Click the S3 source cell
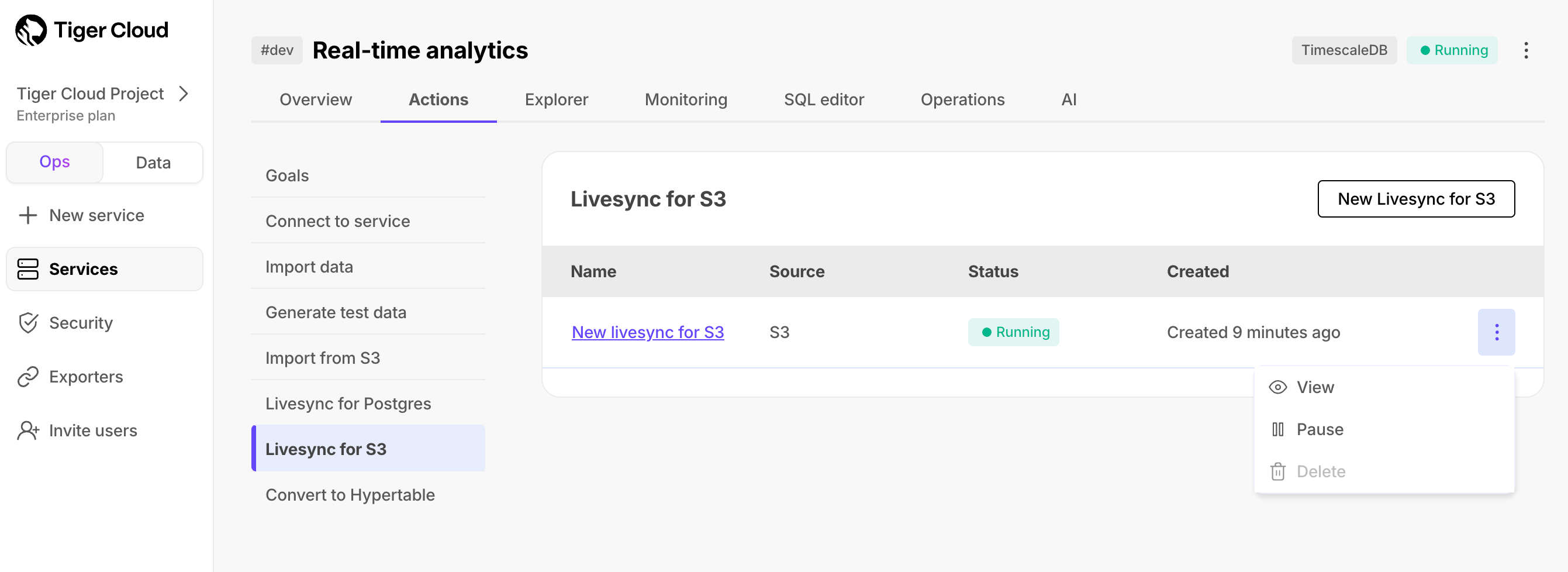Screen dimensions: 1568x572 point(779,332)
